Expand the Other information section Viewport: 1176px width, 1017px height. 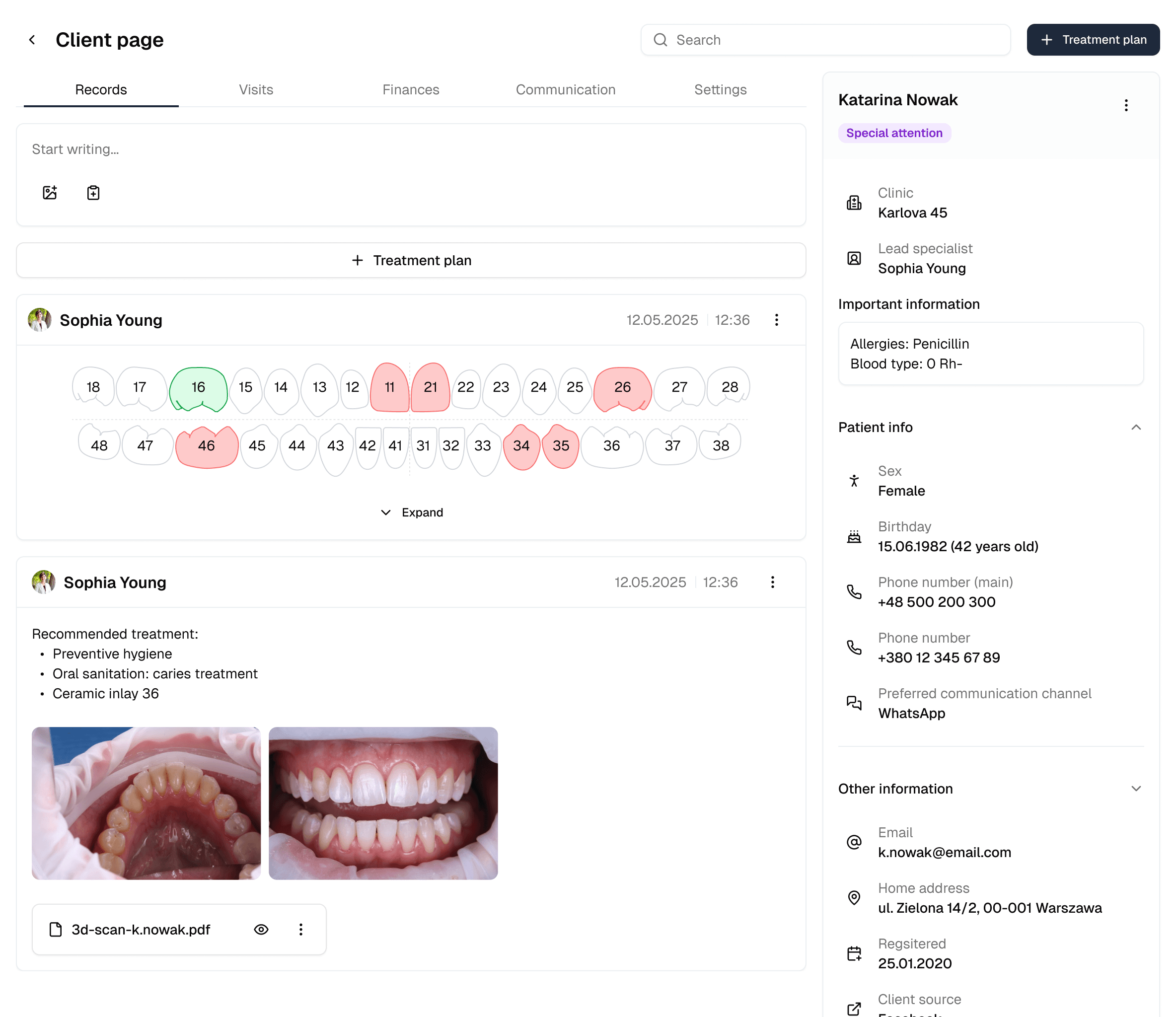pos(1136,789)
